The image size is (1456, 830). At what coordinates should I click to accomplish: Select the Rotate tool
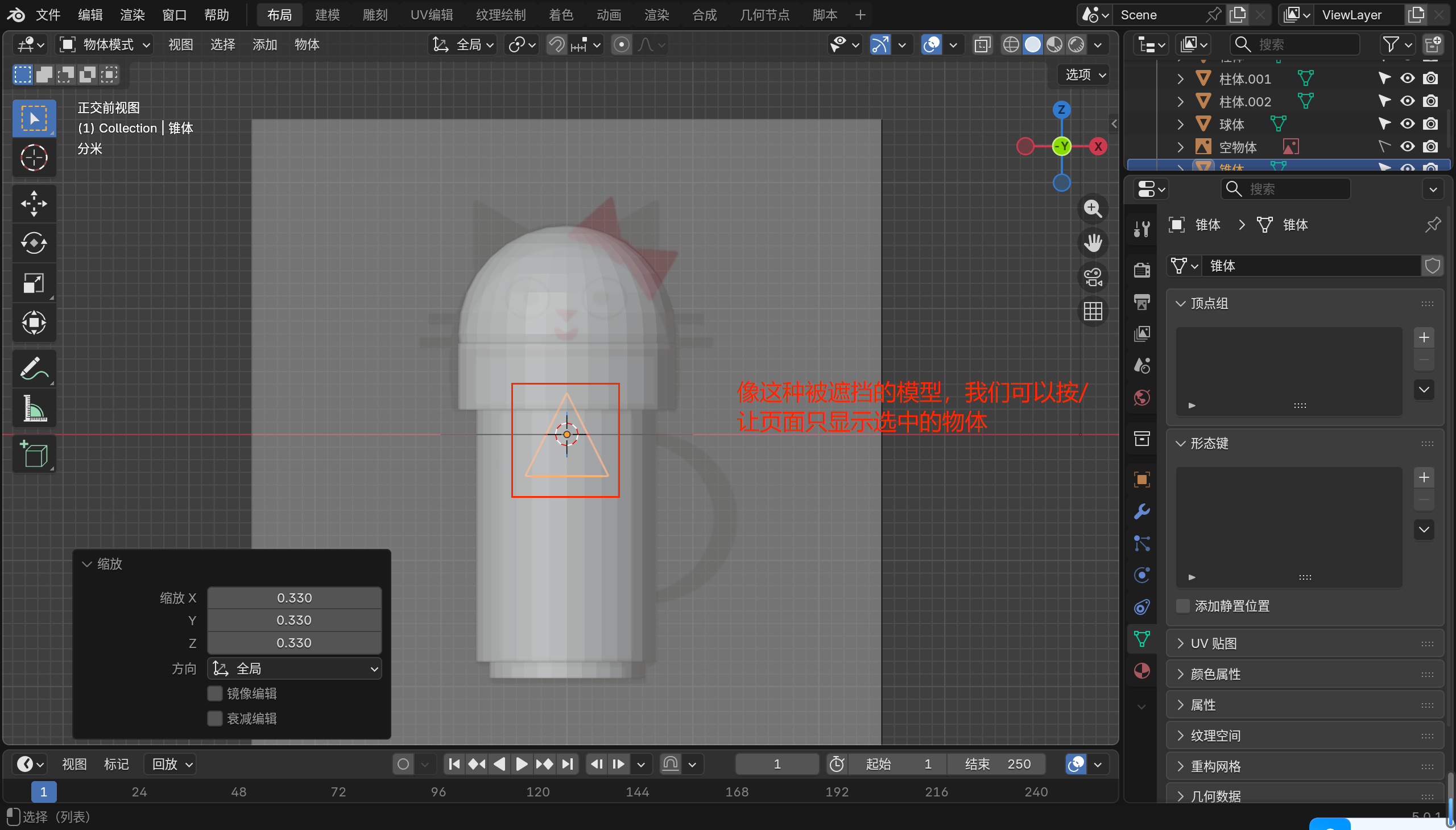click(x=34, y=243)
